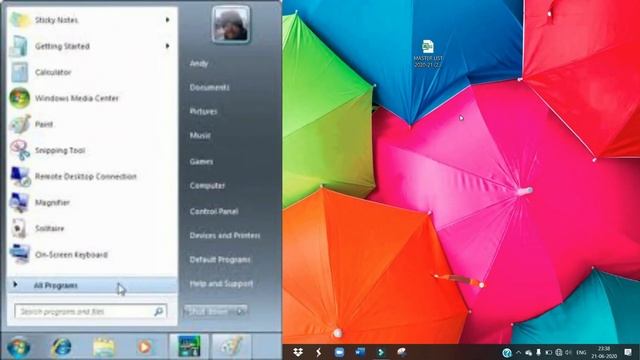Open Internet Explorer from the taskbar
Viewport: 640px width, 360px height.
point(61,347)
